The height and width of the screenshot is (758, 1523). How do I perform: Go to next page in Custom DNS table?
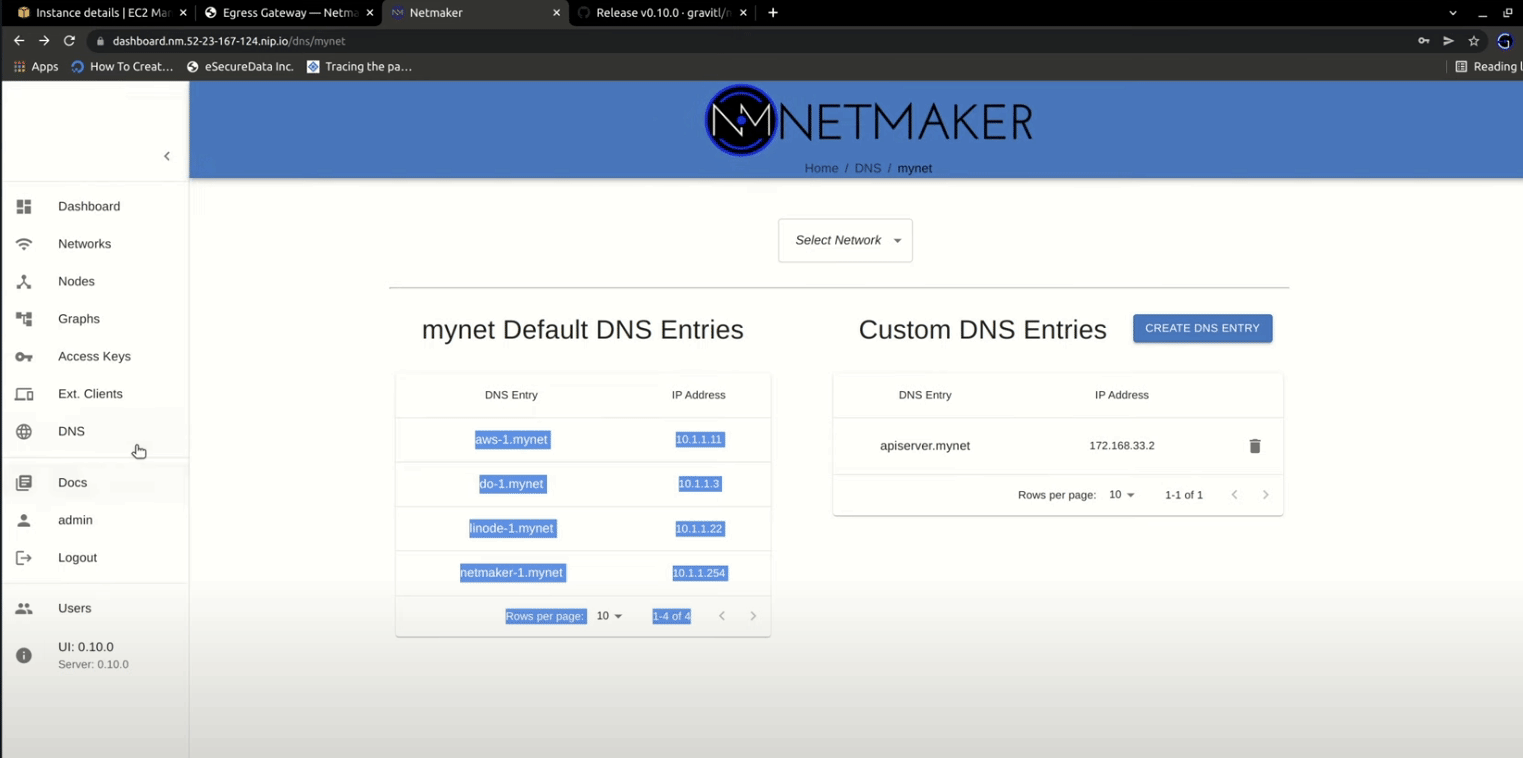(x=1265, y=495)
